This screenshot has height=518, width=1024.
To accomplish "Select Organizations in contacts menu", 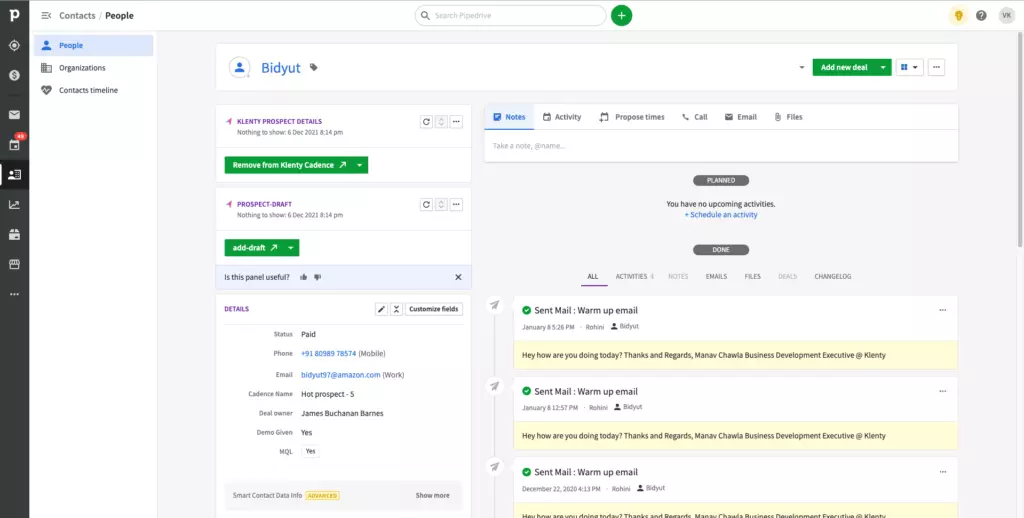I will pyautogui.click(x=93, y=68).
